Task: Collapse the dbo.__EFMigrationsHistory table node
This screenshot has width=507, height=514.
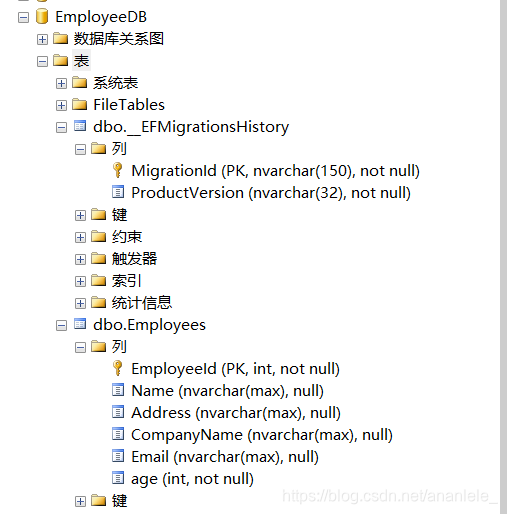Action: tap(61, 127)
